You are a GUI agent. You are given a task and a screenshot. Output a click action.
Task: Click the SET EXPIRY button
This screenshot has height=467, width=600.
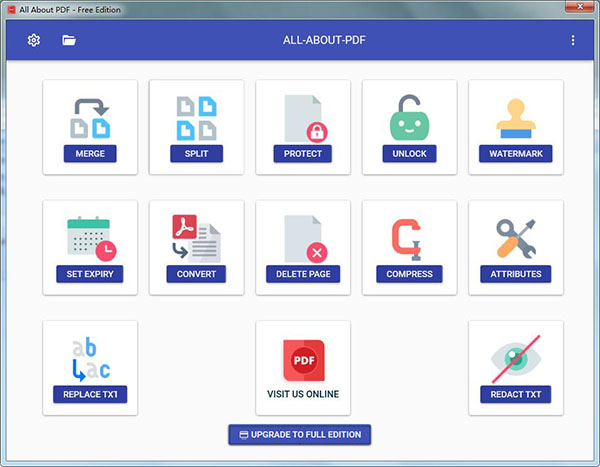click(90, 274)
